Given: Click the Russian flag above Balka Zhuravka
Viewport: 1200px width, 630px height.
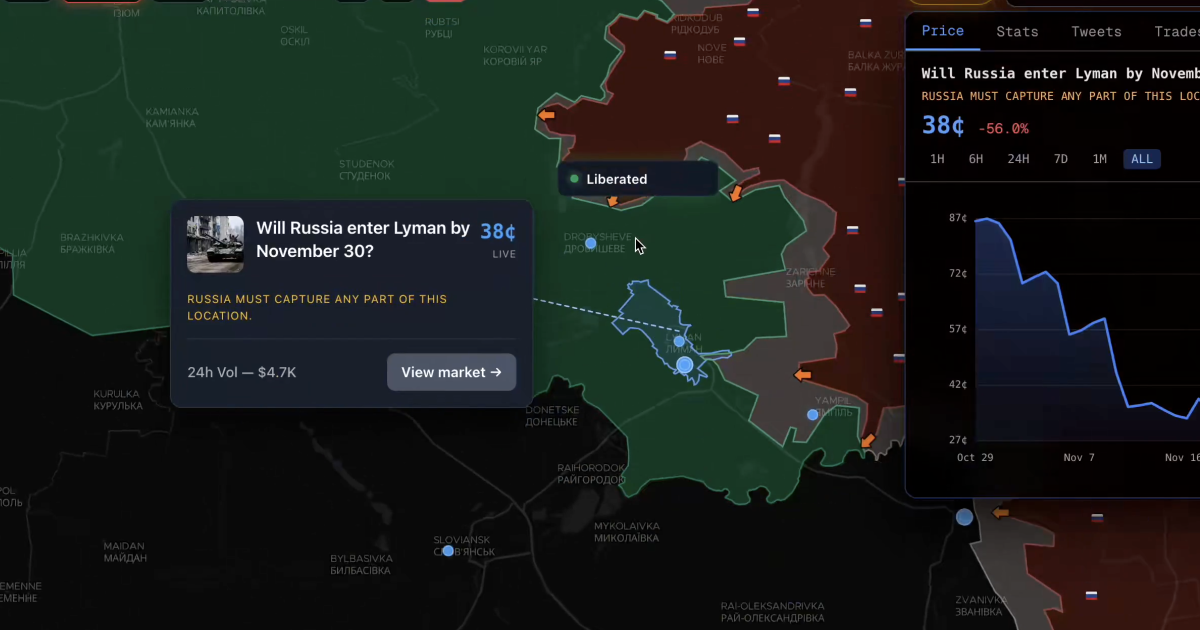Looking at the screenshot, I should [x=865, y=22].
